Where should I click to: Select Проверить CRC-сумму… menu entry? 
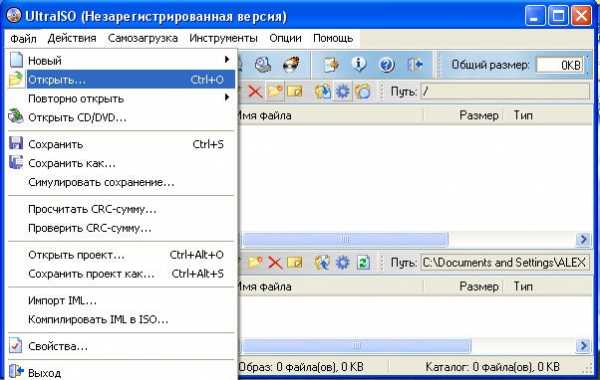click(x=121, y=228)
